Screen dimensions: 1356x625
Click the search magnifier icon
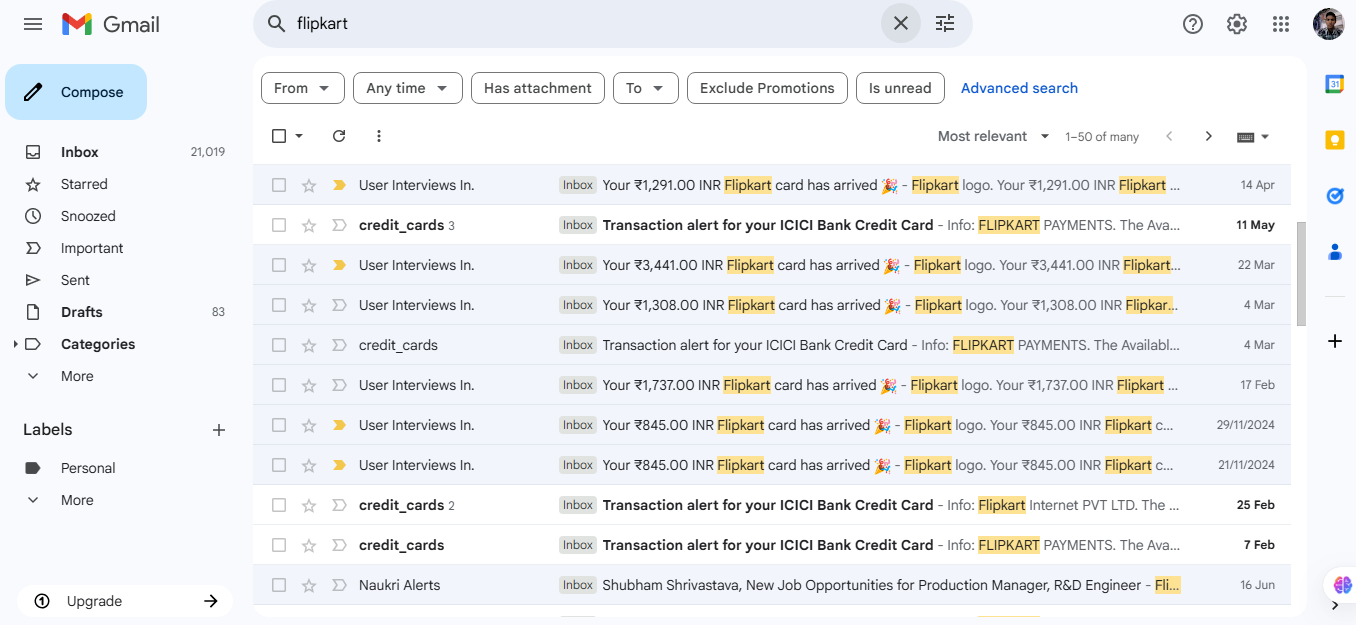(x=277, y=23)
